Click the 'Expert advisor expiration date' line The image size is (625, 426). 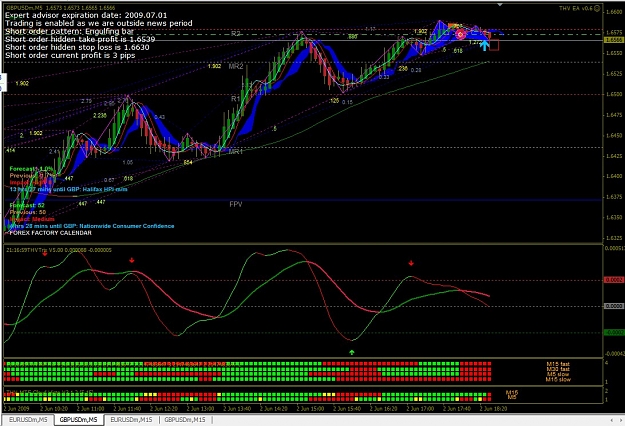86,15
